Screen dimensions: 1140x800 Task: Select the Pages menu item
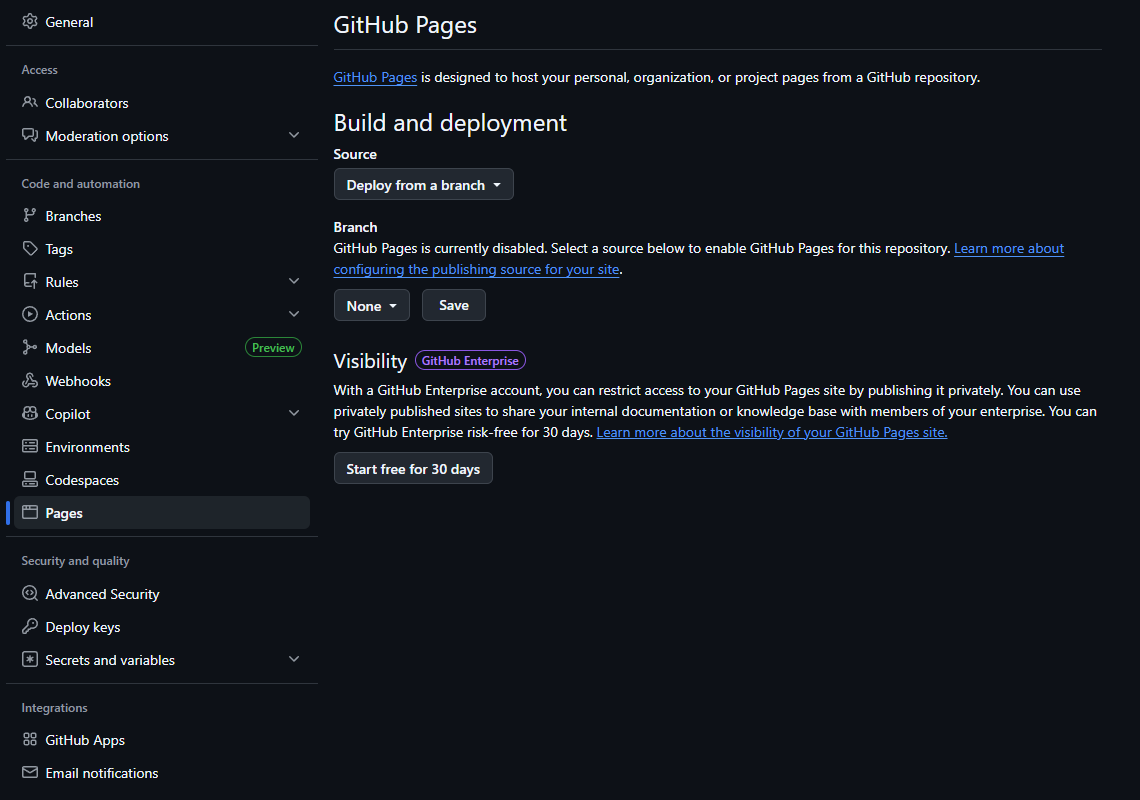click(x=161, y=513)
